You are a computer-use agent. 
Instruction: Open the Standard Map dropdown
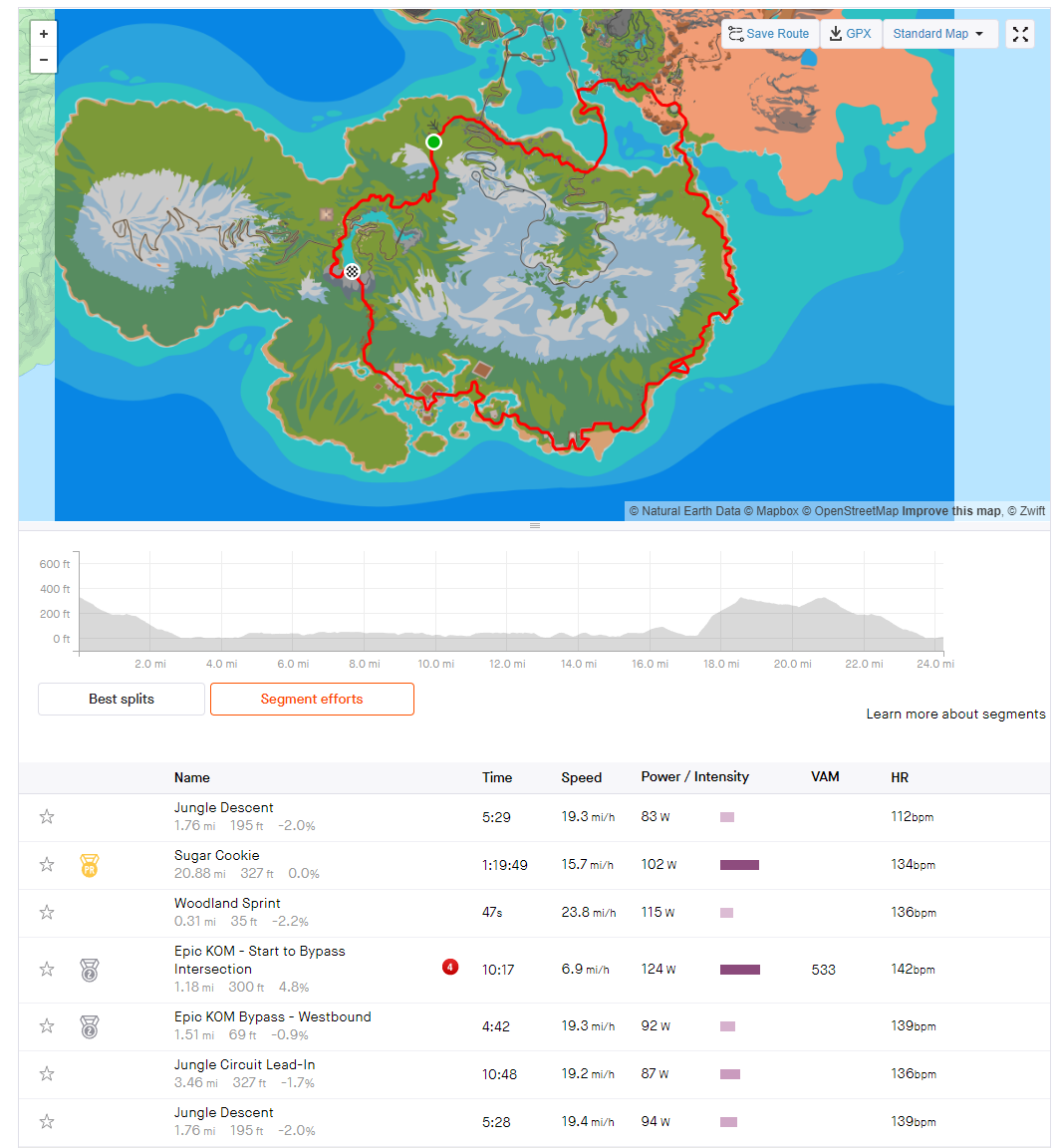tap(939, 34)
